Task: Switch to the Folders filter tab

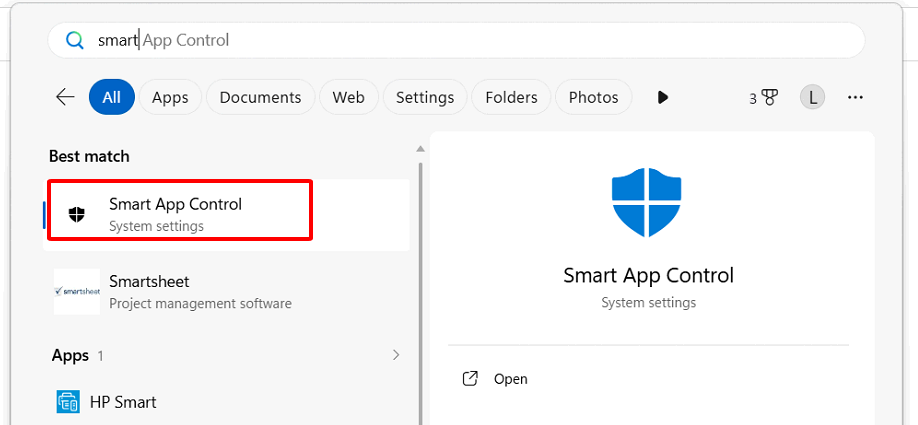Action: click(x=511, y=97)
